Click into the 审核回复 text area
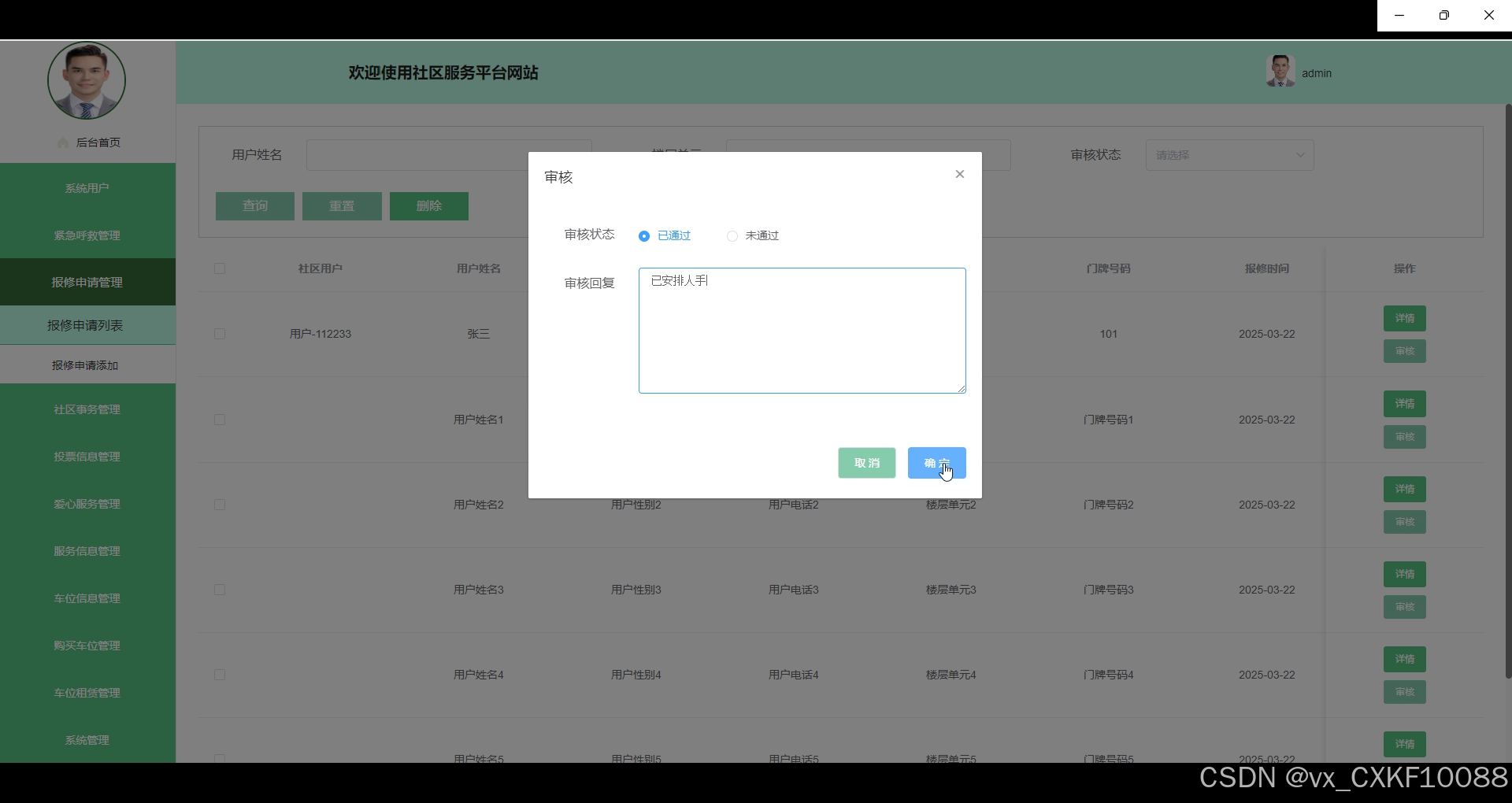 pos(802,331)
